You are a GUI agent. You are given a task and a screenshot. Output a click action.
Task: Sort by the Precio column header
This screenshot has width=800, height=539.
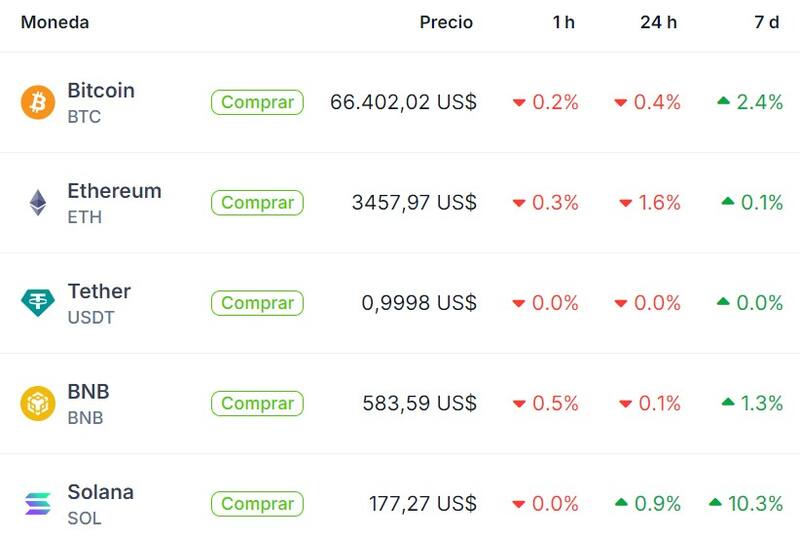click(x=446, y=22)
